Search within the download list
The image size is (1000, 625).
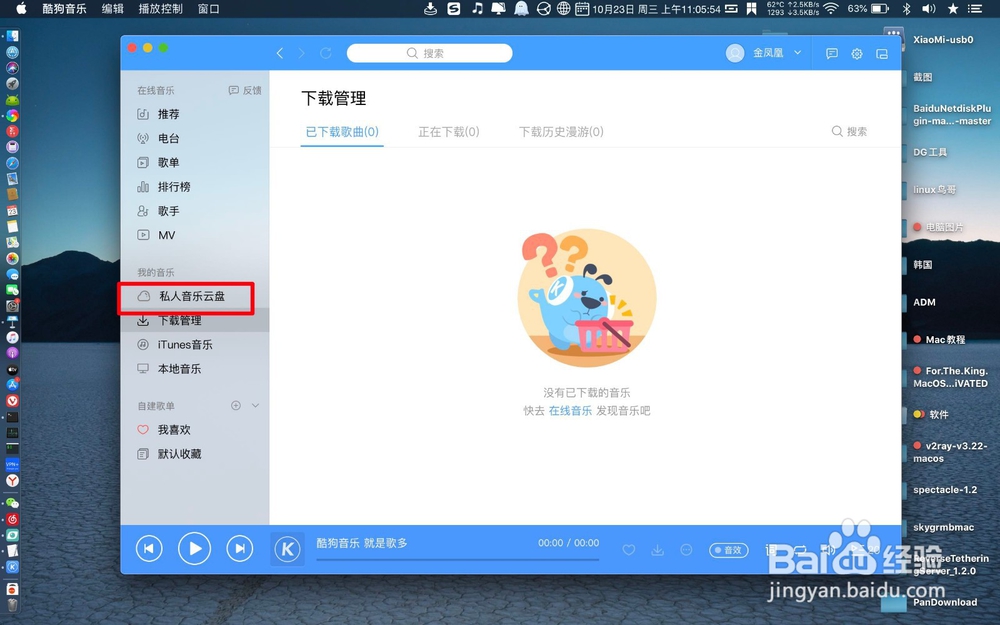(849, 131)
